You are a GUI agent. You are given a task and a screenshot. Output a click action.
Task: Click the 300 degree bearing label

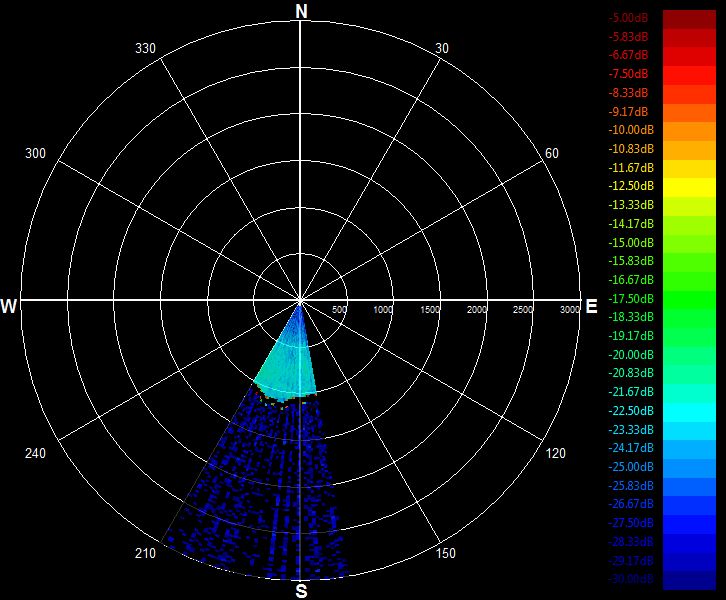tap(35, 153)
